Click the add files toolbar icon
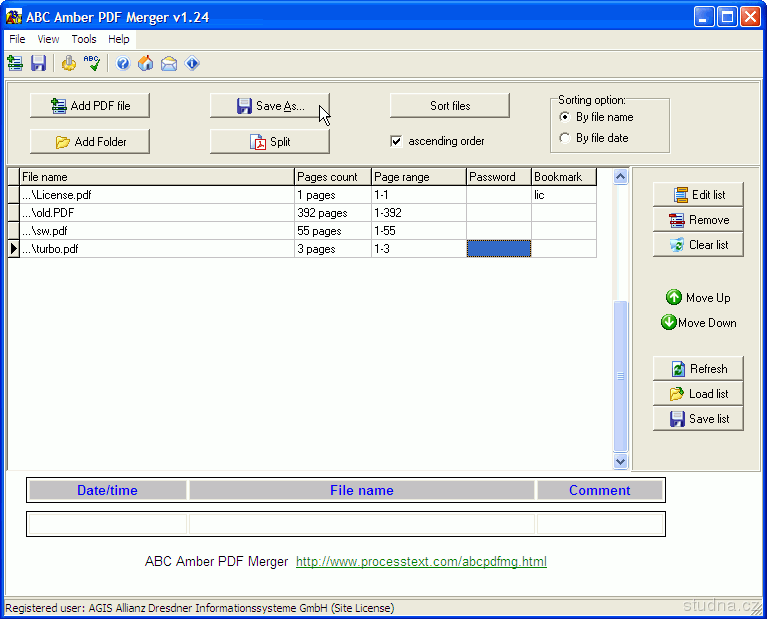The height and width of the screenshot is (619, 767). (x=15, y=64)
